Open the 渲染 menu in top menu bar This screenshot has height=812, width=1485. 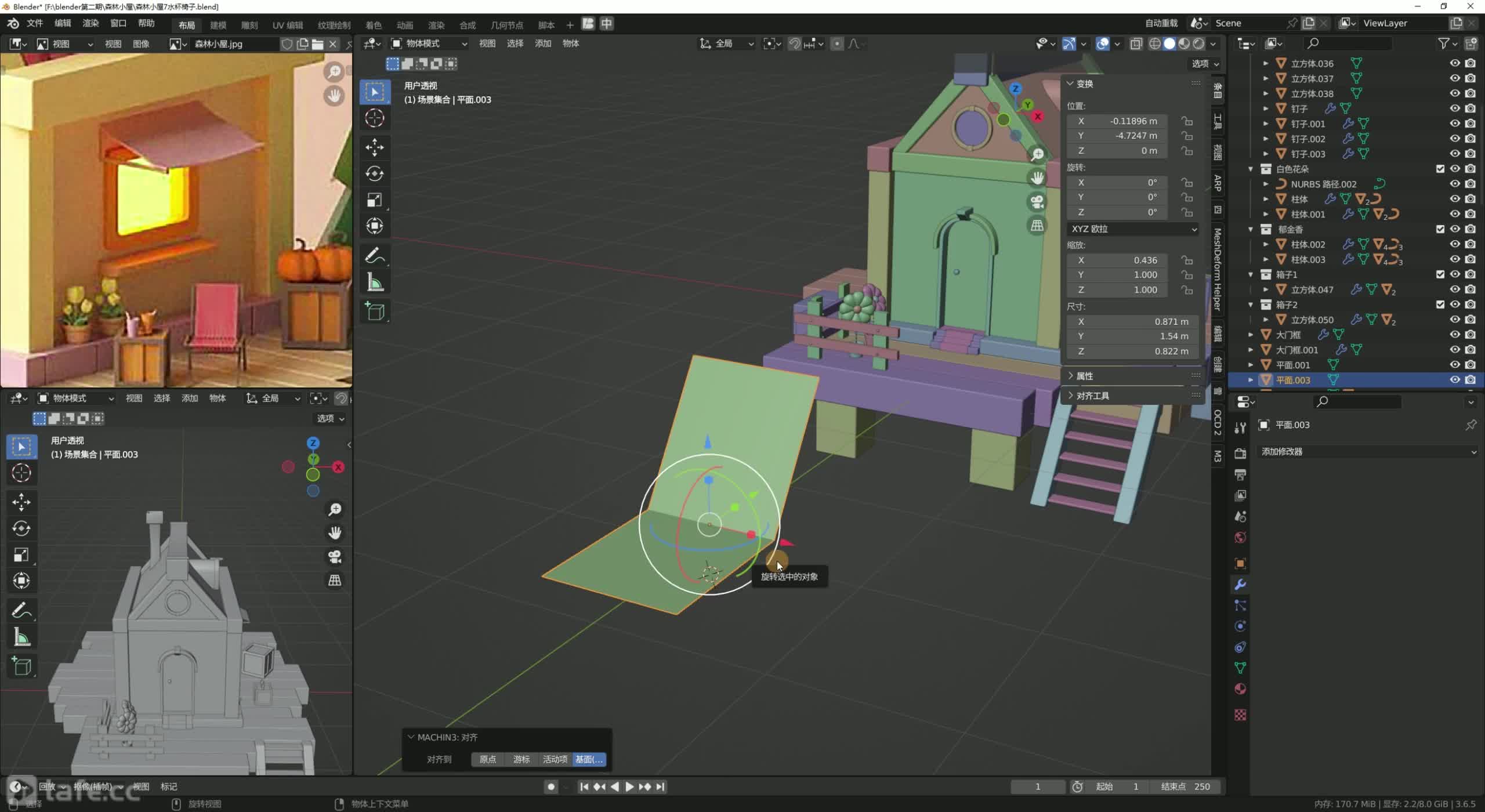tap(90, 23)
